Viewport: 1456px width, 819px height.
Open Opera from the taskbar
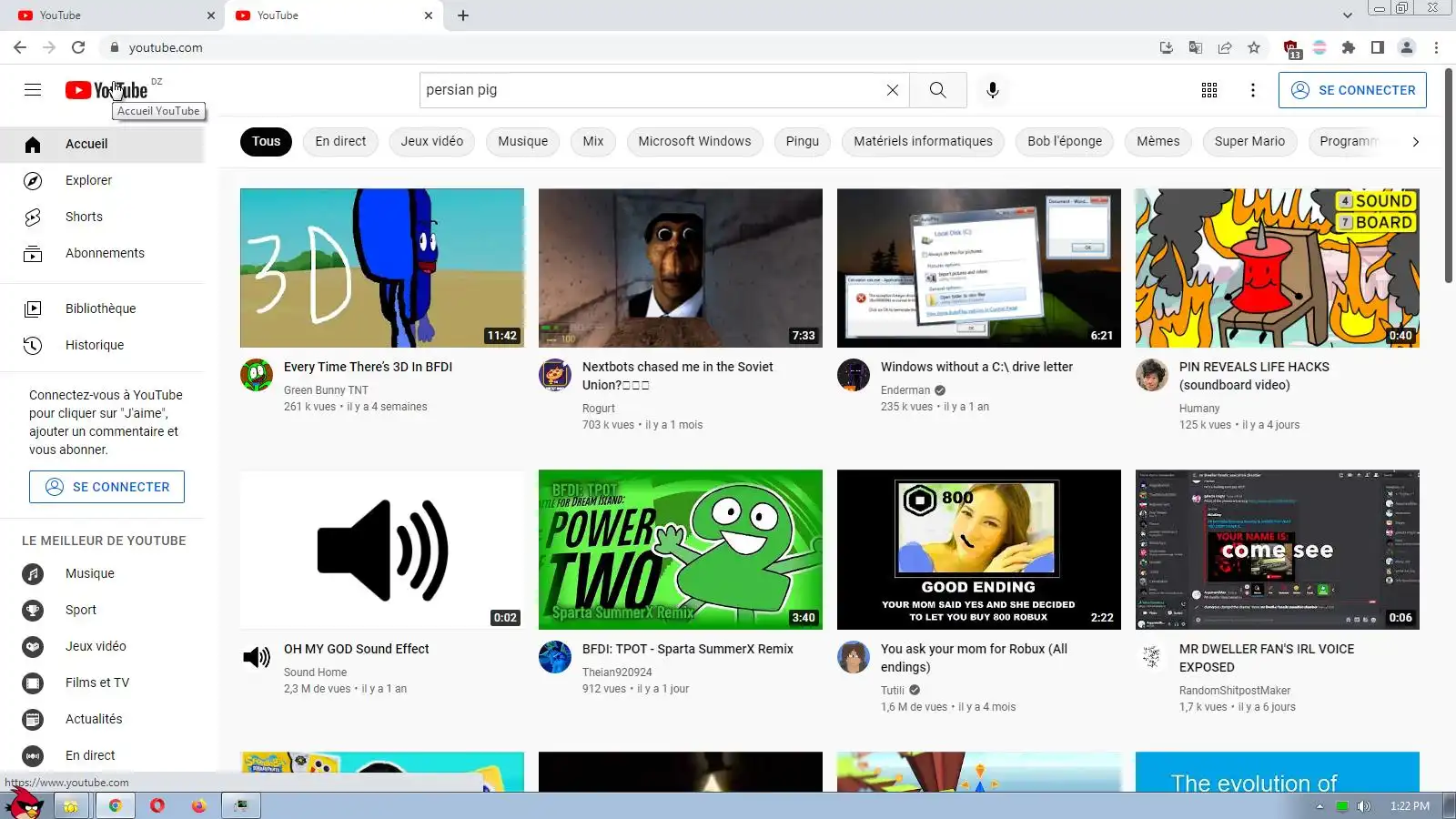tap(157, 805)
